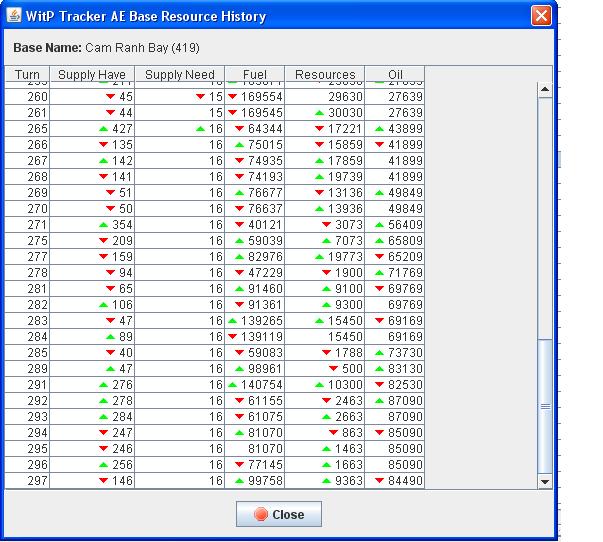Click red down arrow beside Supply Have 209
The height and width of the screenshot is (542, 603).
pyautogui.click(x=103, y=241)
